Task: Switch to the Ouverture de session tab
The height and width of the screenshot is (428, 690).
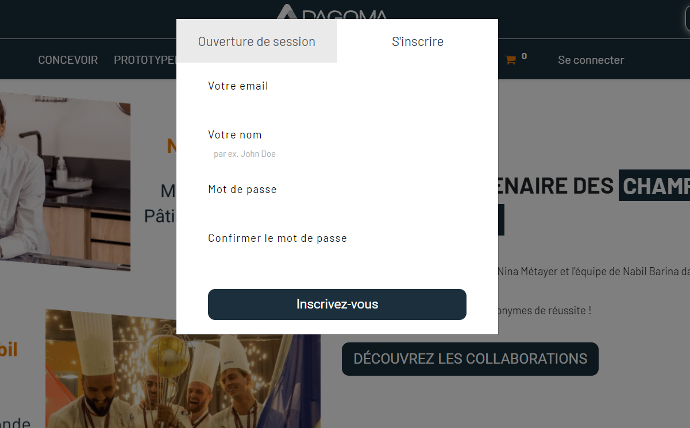Action: click(257, 41)
